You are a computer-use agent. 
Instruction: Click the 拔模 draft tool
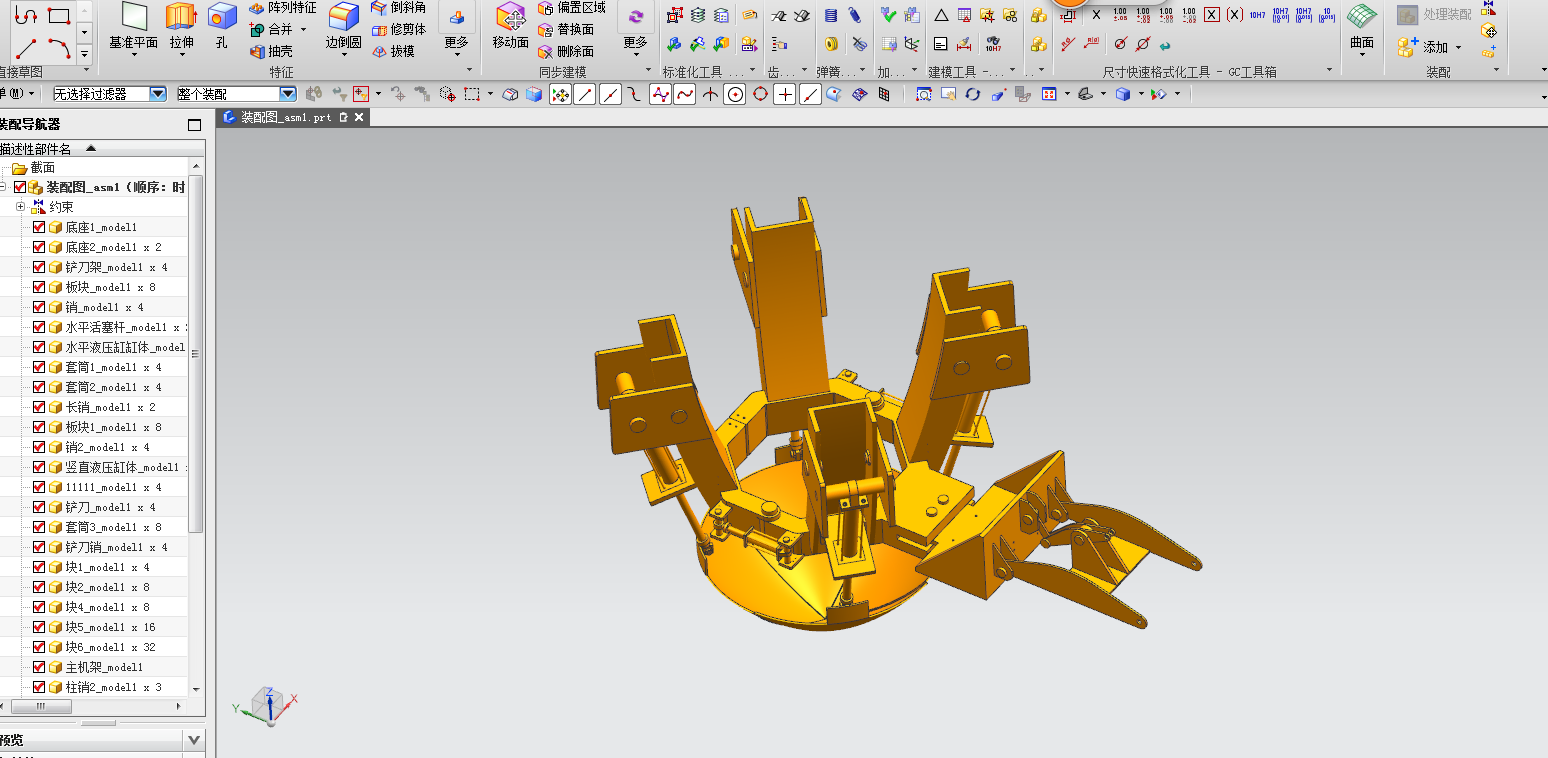(x=392, y=51)
